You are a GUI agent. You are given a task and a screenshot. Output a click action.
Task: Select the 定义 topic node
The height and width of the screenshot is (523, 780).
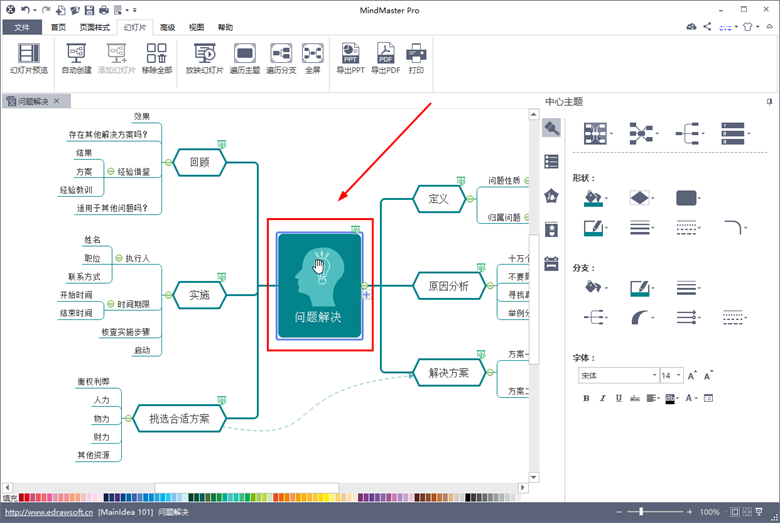click(439, 199)
